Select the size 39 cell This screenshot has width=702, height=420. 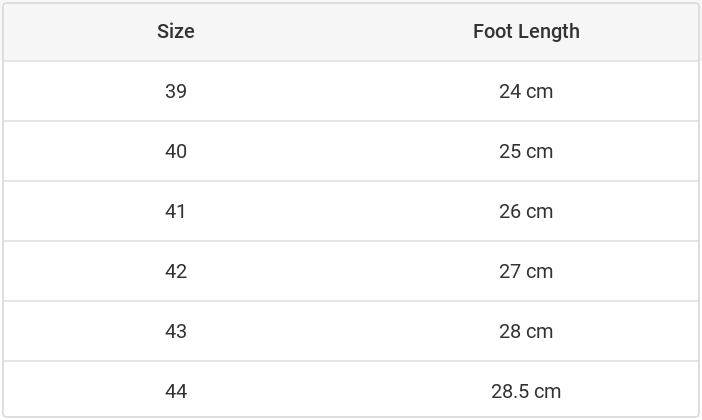coord(176,91)
